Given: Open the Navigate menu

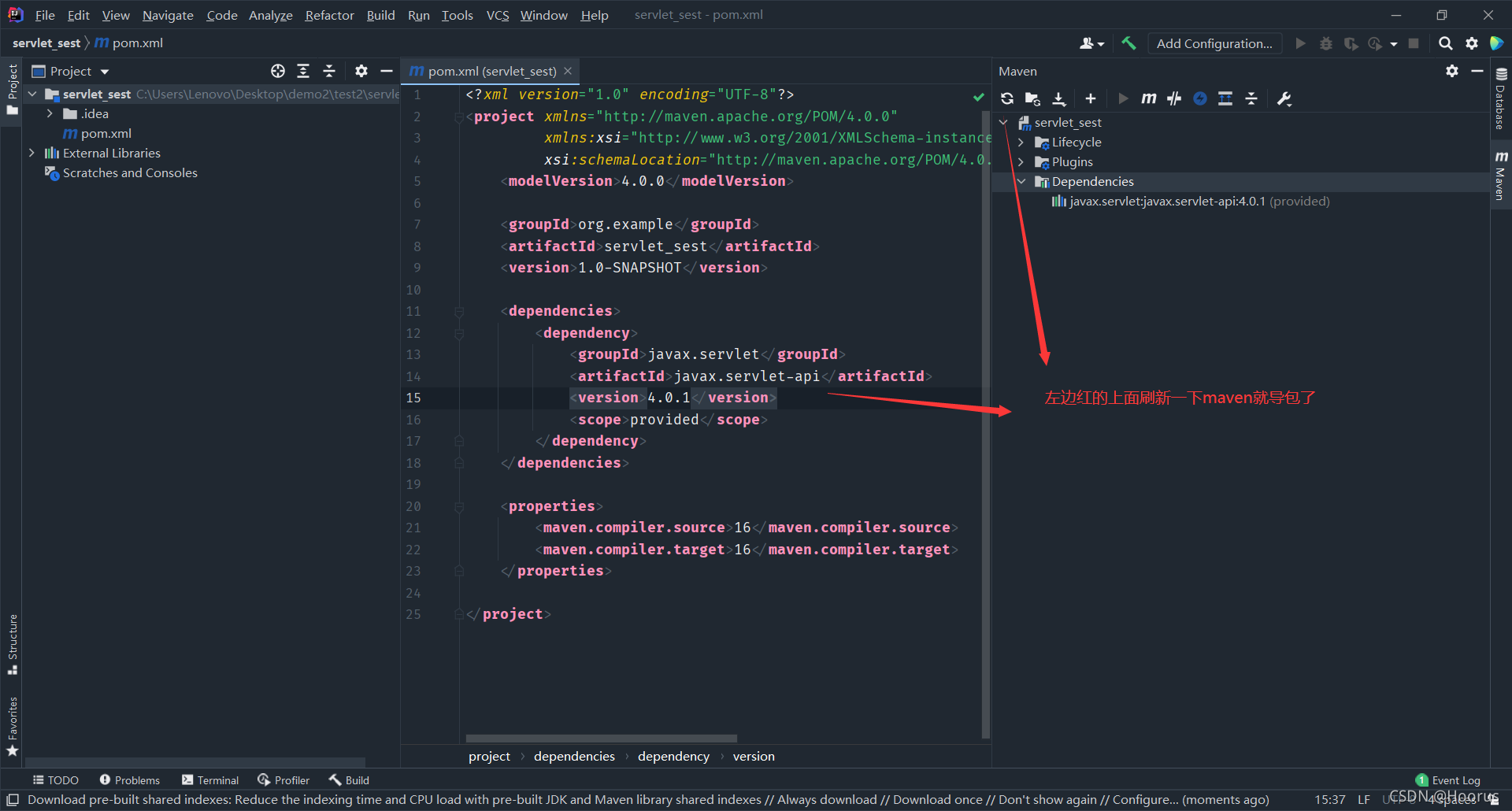Looking at the screenshot, I should point(168,15).
